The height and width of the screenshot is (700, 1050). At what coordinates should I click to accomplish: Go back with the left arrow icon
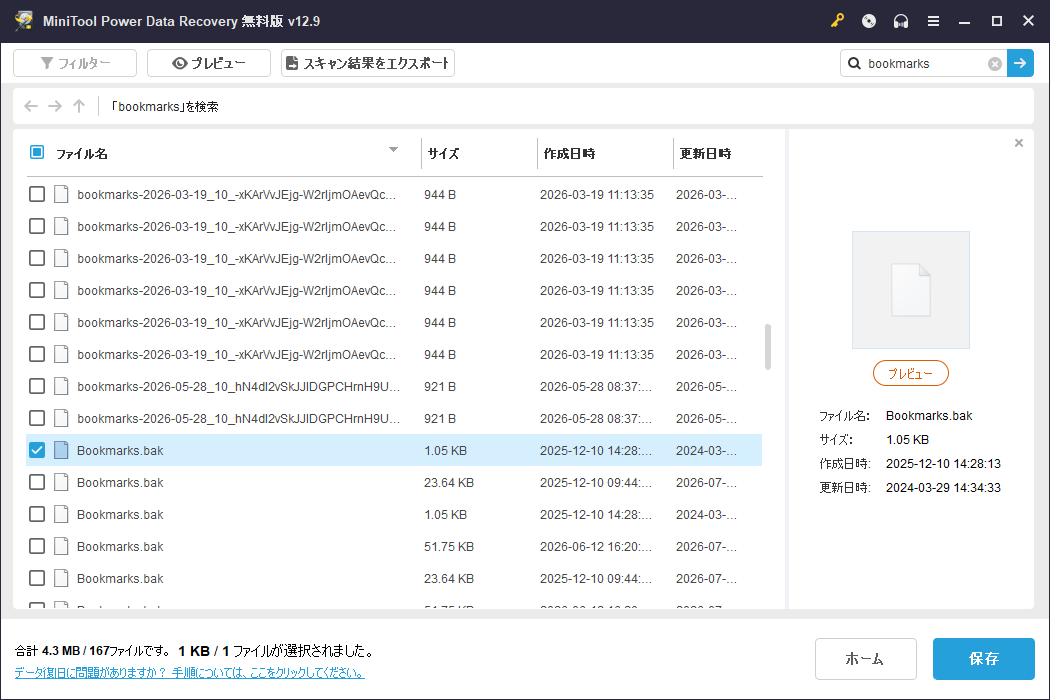(x=31, y=106)
